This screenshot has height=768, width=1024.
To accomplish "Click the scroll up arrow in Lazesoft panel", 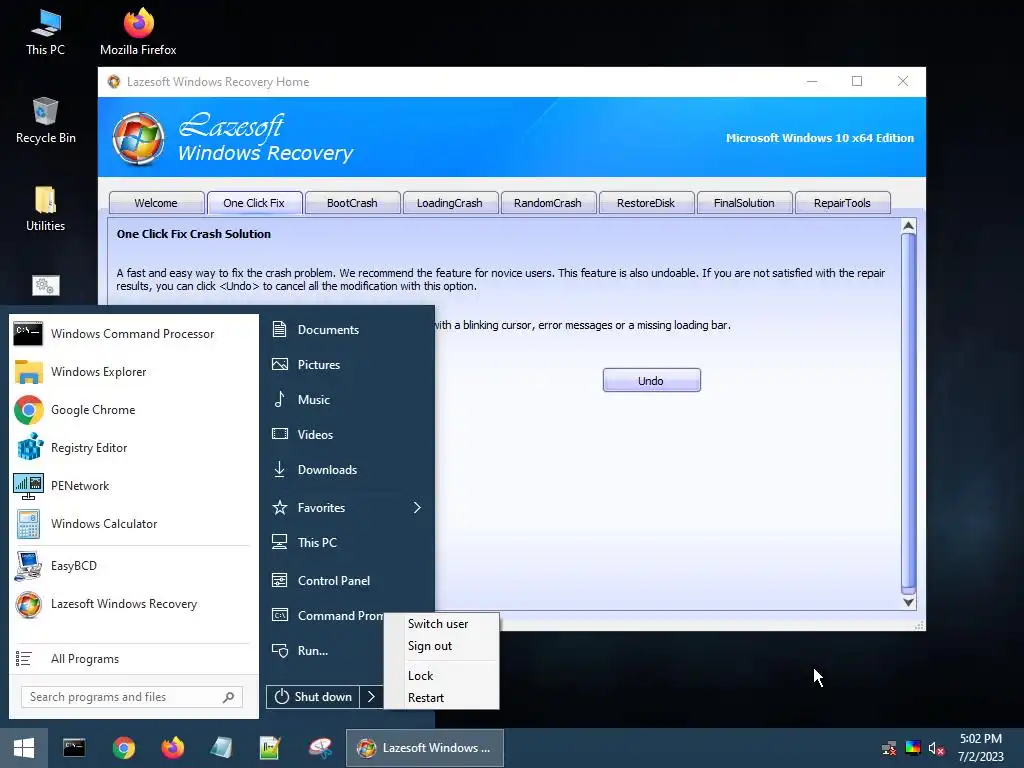I will click(908, 227).
